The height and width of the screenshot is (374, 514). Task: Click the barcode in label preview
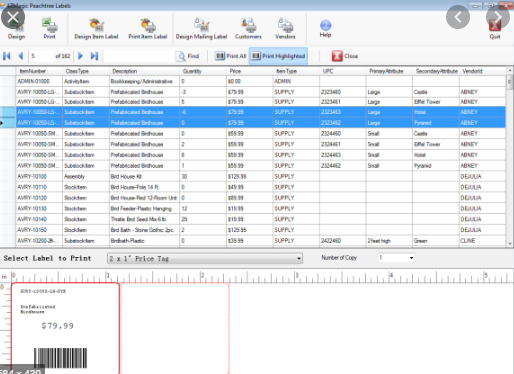60,358
